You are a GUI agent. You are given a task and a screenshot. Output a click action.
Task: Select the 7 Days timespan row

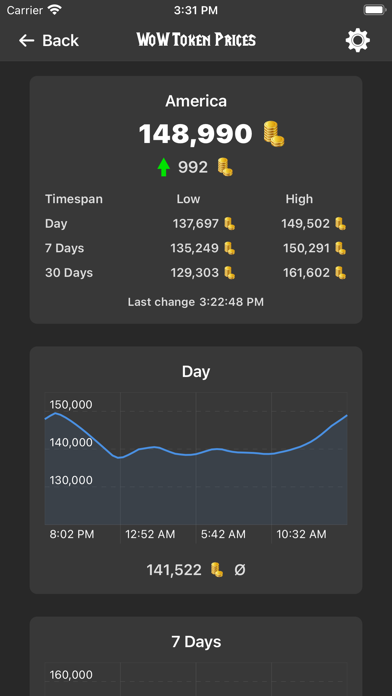pyautogui.click(x=196, y=248)
